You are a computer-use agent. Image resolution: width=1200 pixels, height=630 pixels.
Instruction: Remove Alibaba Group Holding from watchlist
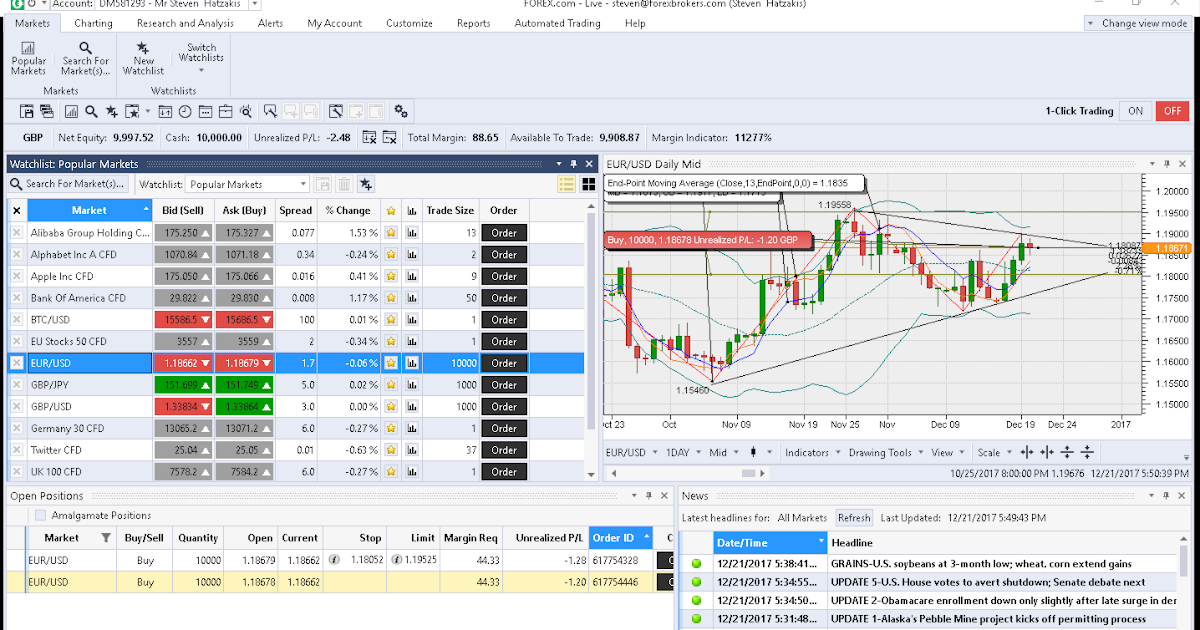tap(16, 233)
